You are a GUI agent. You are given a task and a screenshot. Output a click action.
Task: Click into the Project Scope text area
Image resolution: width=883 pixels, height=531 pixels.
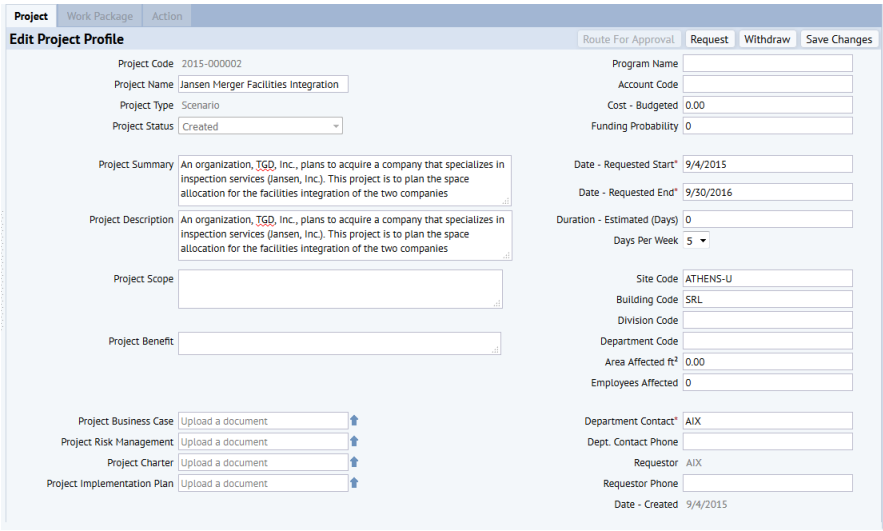(x=340, y=289)
